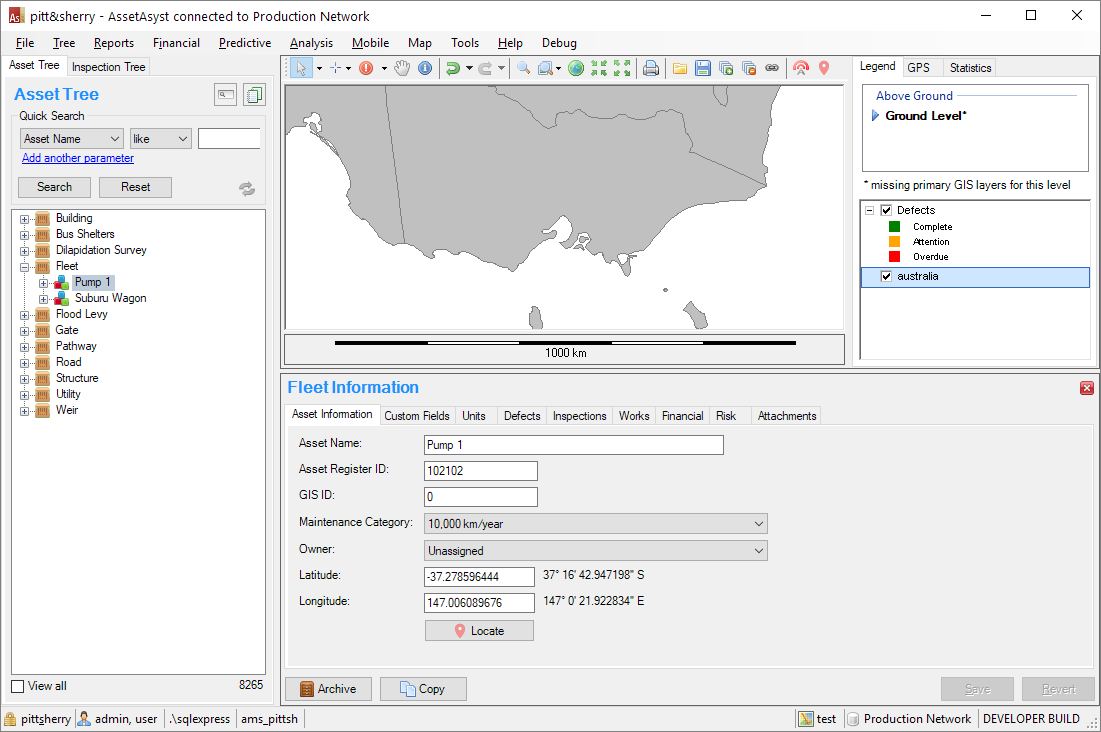1101x732 pixels.
Task: Click the Add another parameter link
Action: pos(77,158)
